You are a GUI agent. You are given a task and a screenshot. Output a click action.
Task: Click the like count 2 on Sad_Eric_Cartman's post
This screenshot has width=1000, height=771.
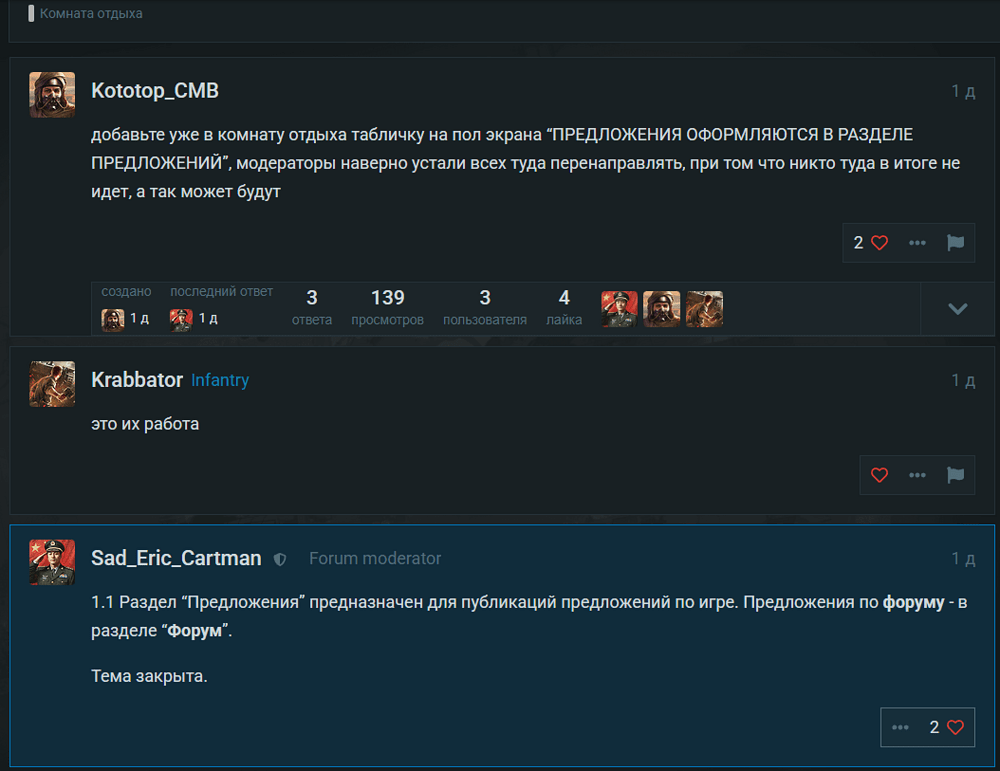(934, 727)
